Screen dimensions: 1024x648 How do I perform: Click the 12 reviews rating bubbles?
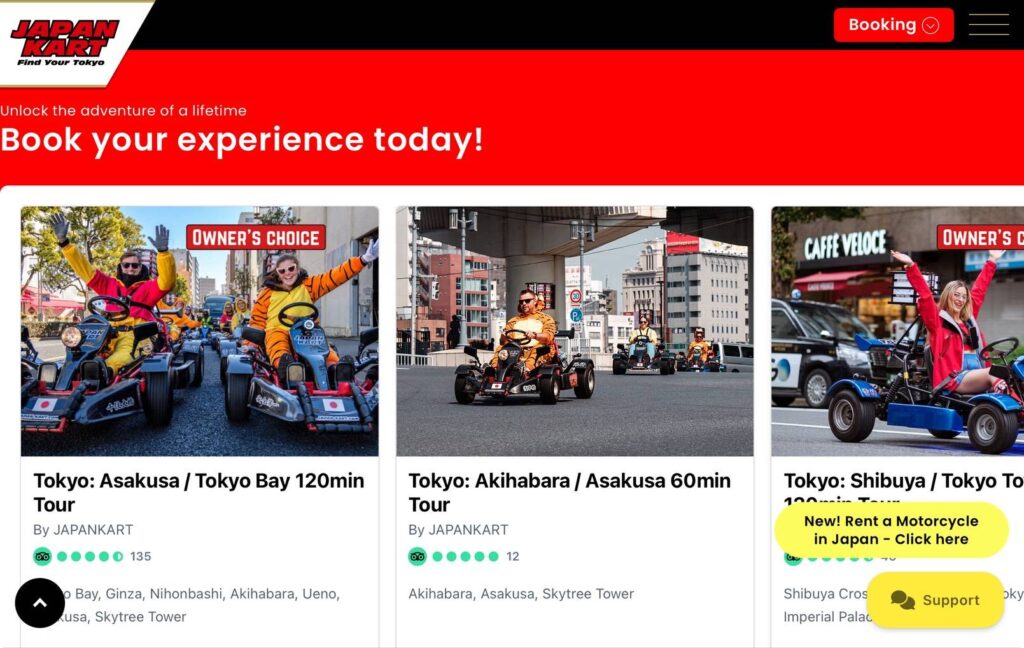point(465,557)
